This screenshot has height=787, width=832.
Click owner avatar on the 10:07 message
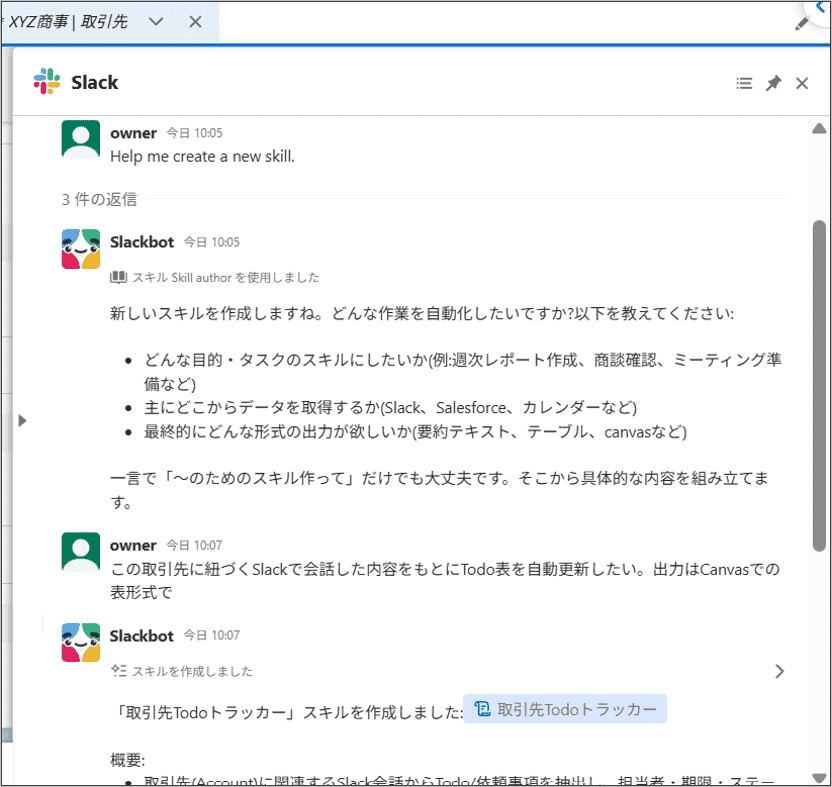pyautogui.click(x=81, y=551)
